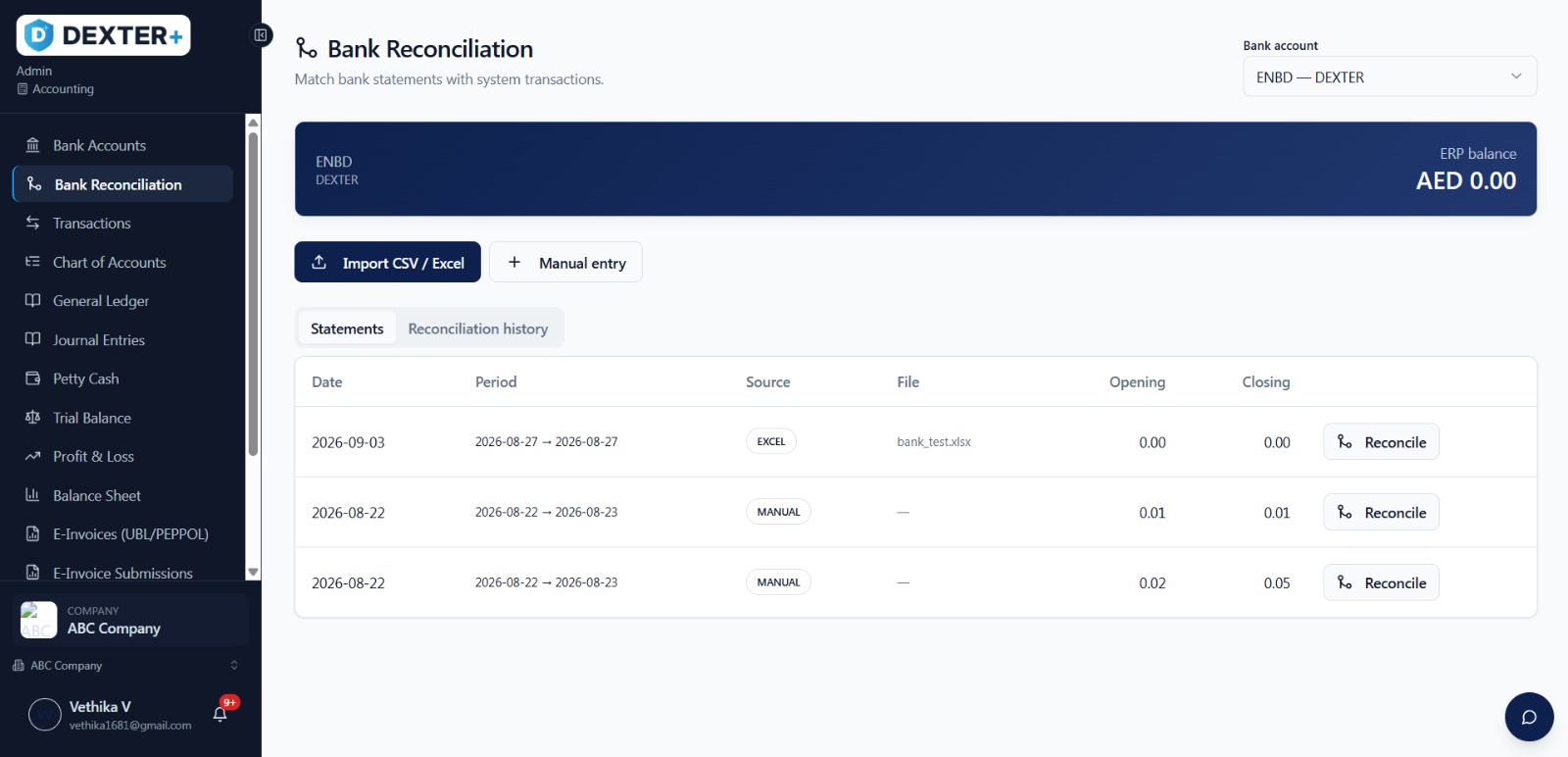Switch to Reconciliation history tab

pyautogui.click(x=478, y=328)
